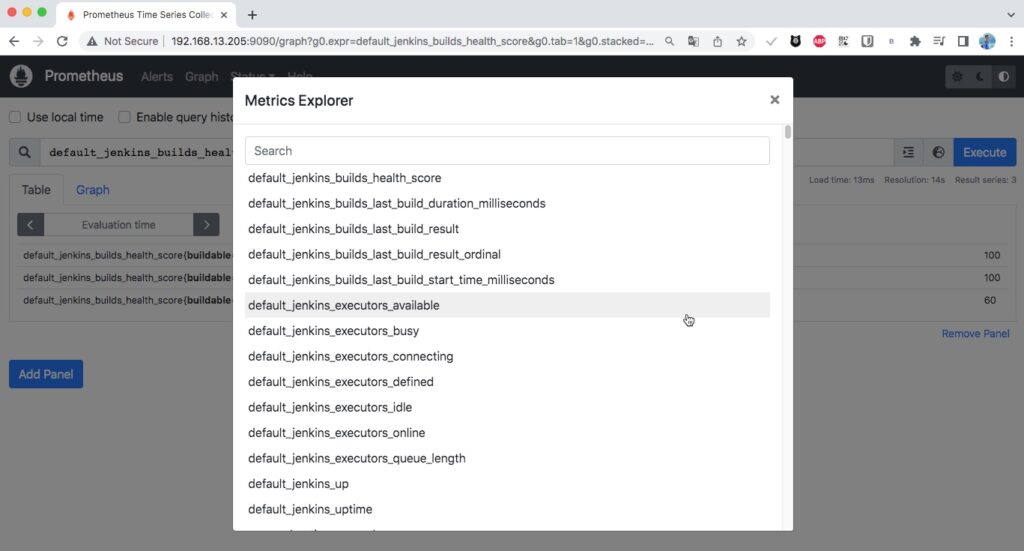
Task: Select default_jenkins_builds_health_score metric
Action: coord(507,178)
